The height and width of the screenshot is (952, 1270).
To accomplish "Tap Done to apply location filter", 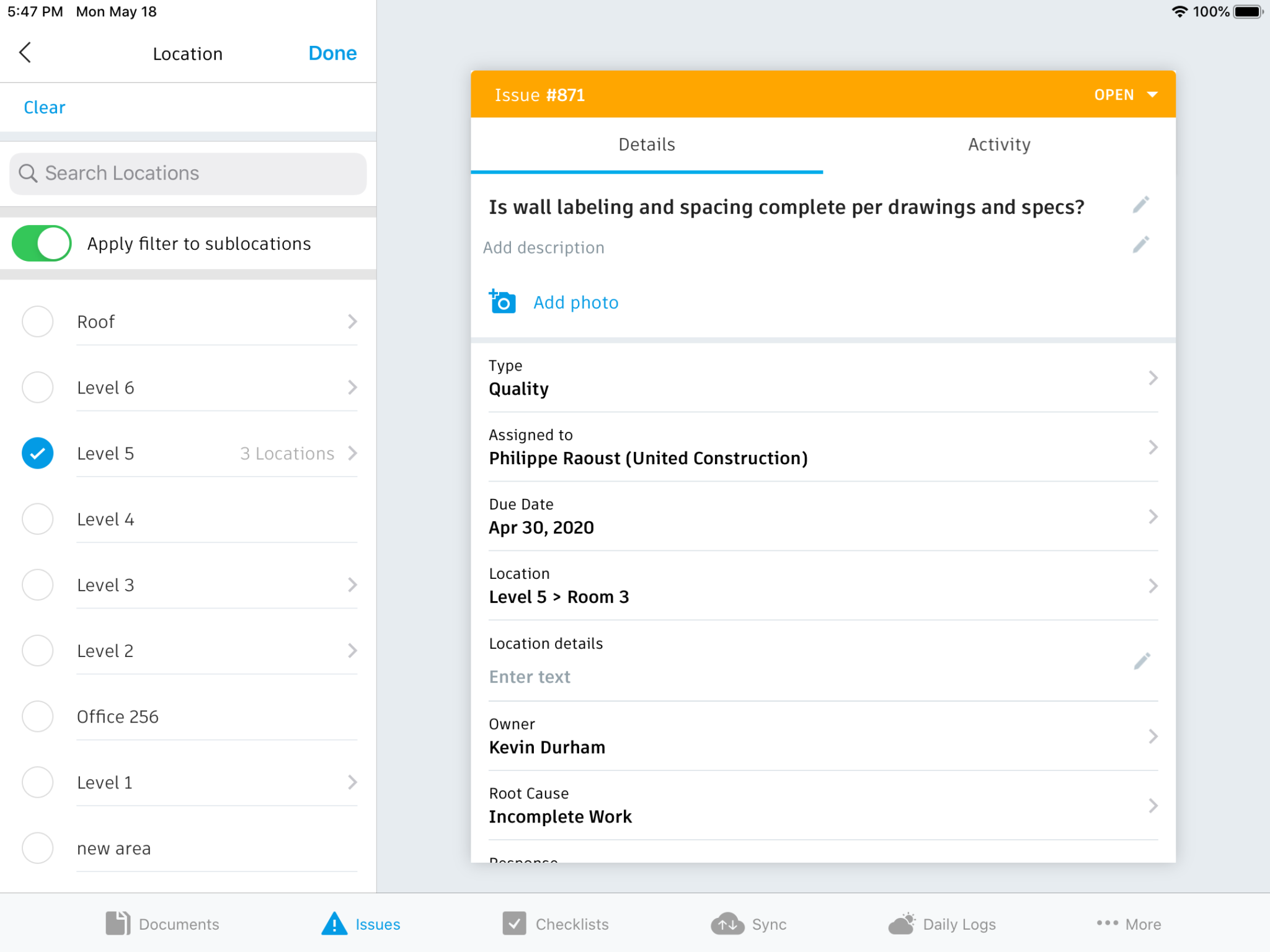I will point(332,53).
